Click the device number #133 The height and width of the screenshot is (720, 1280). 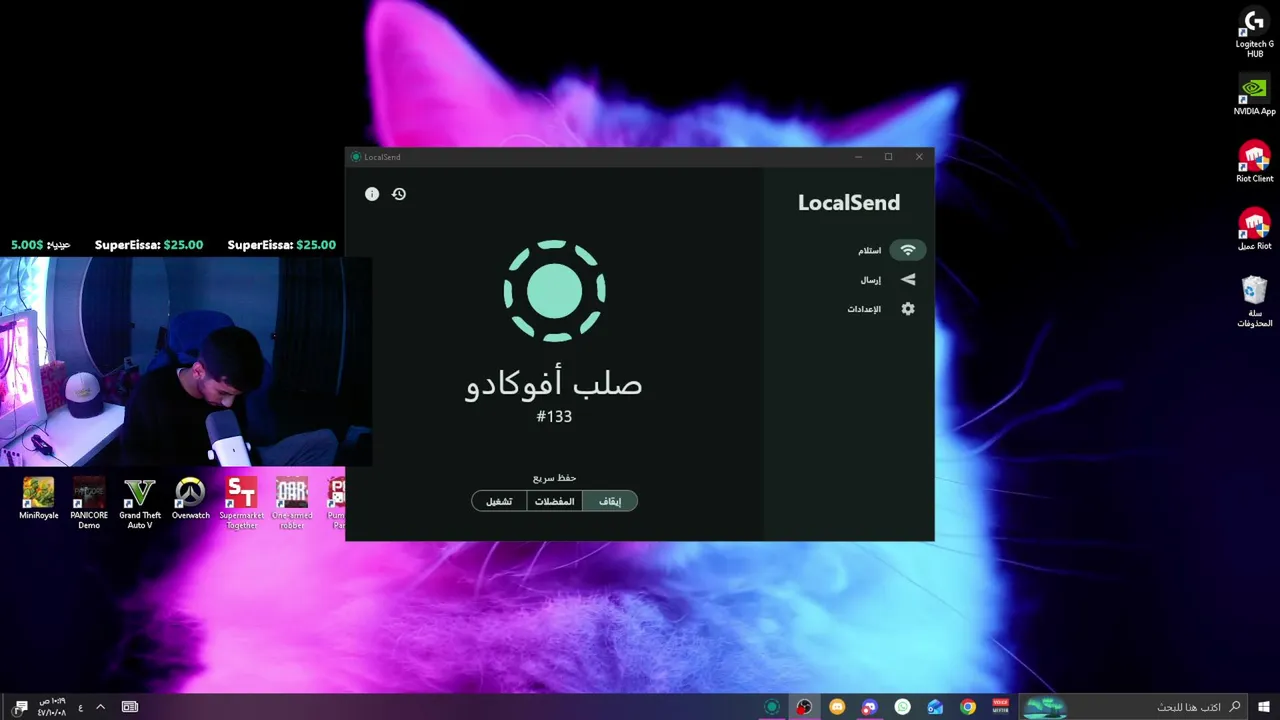click(554, 416)
